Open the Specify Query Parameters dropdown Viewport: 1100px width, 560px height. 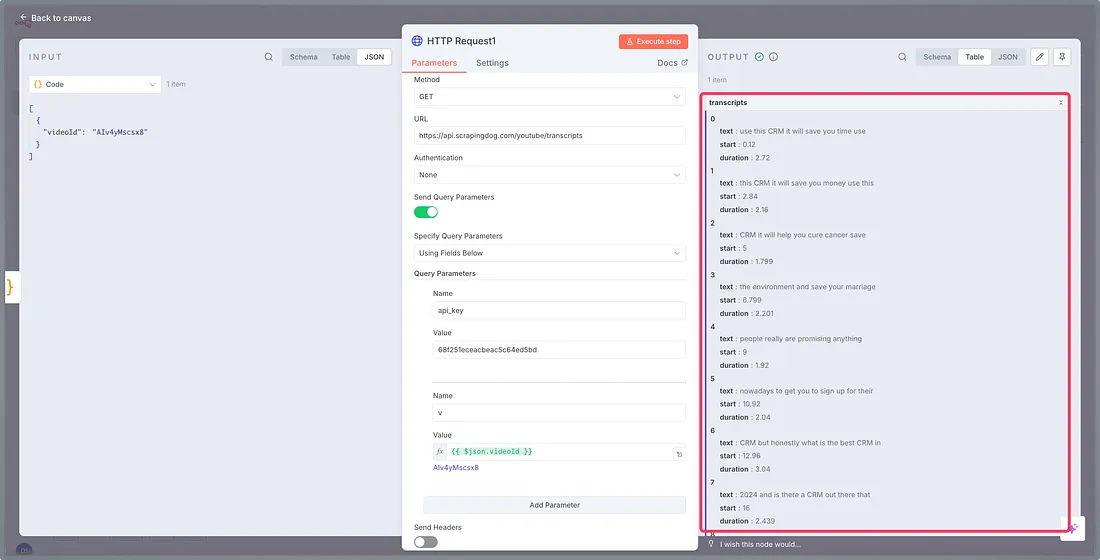click(x=549, y=253)
